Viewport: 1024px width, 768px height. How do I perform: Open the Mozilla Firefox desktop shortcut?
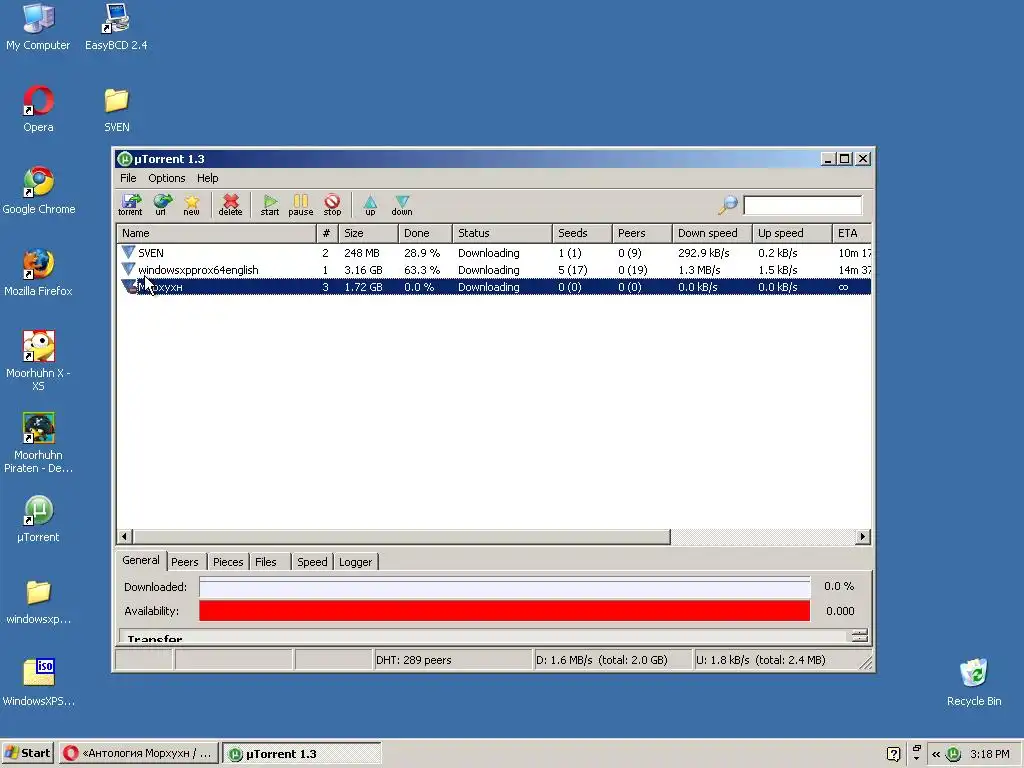coord(38,273)
